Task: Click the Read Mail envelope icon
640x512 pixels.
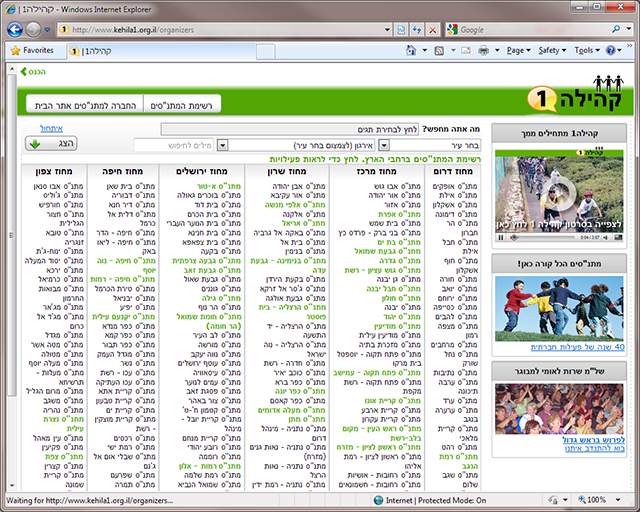Action: (x=466, y=51)
